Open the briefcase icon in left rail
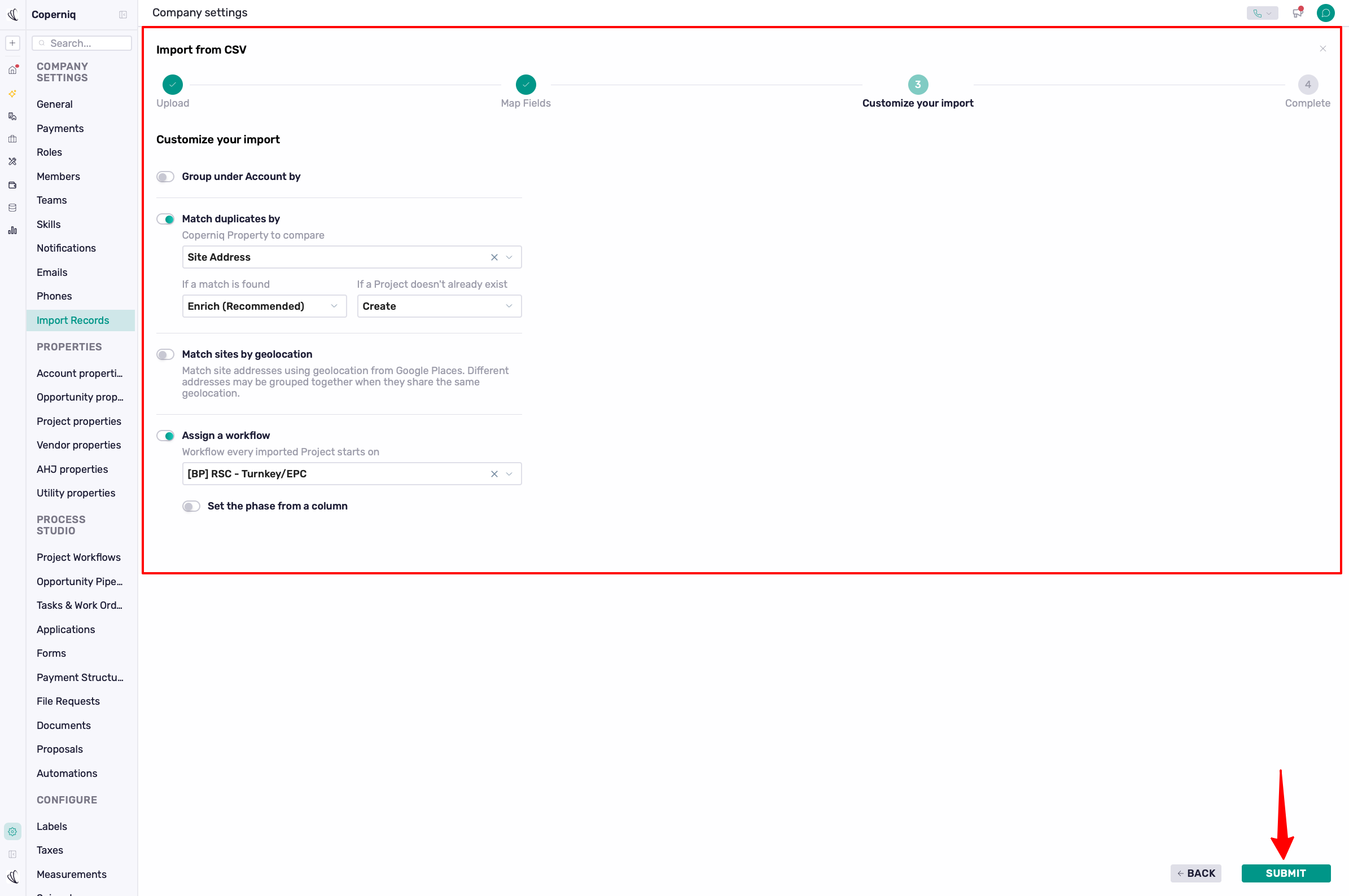1349x896 pixels. coord(12,139)
